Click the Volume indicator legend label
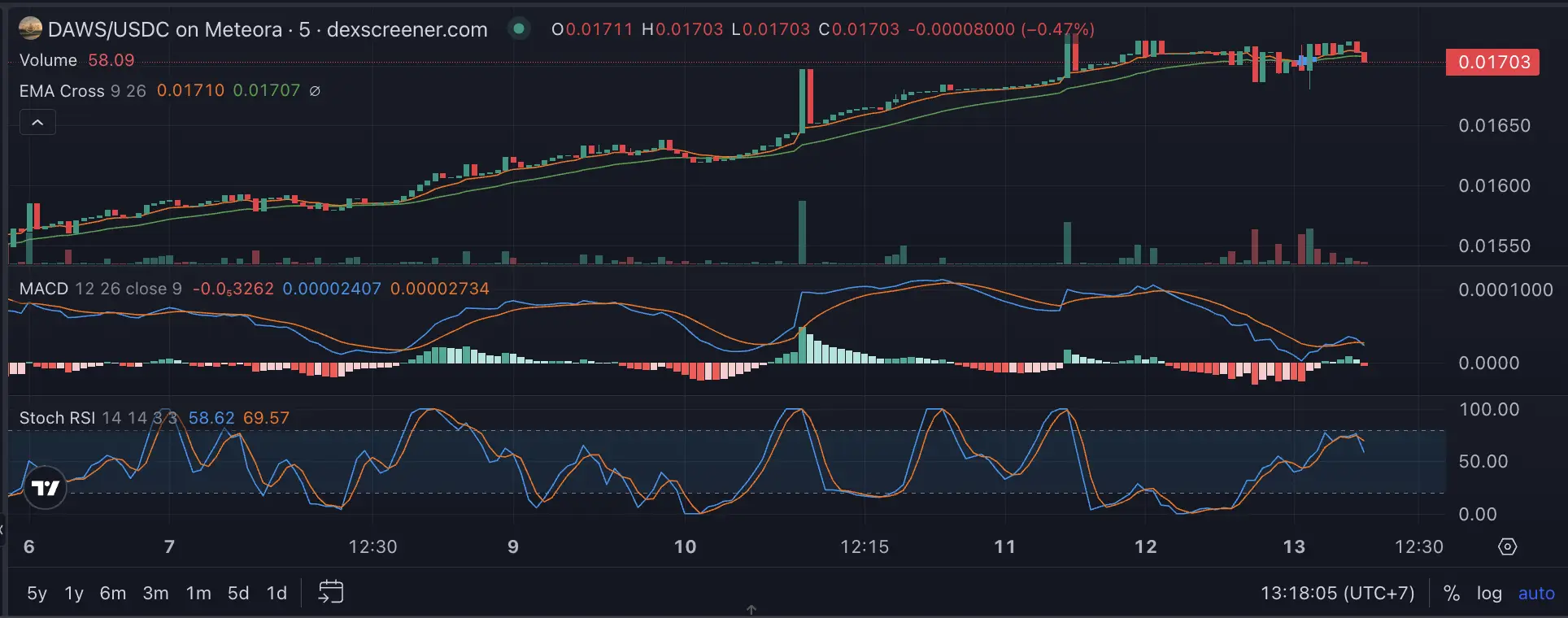The width and height of the screenshot is (1568, 618). pyautogui.click(x=48, y=60)
